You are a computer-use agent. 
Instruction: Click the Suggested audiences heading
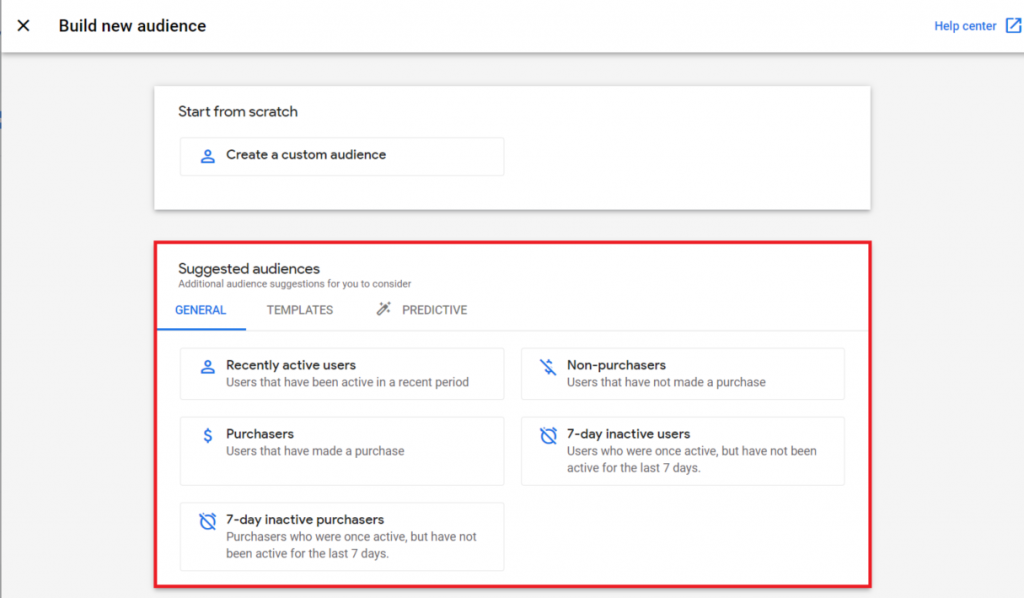pos(249,268)
